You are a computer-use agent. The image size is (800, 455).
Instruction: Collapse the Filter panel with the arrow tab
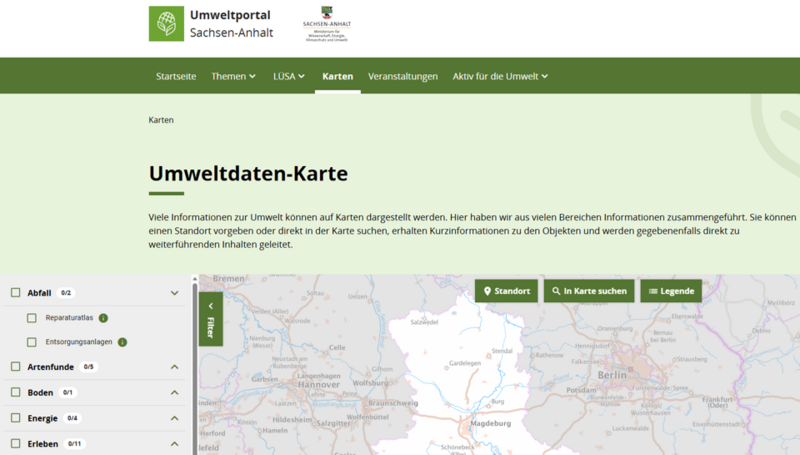coord(211,319)
